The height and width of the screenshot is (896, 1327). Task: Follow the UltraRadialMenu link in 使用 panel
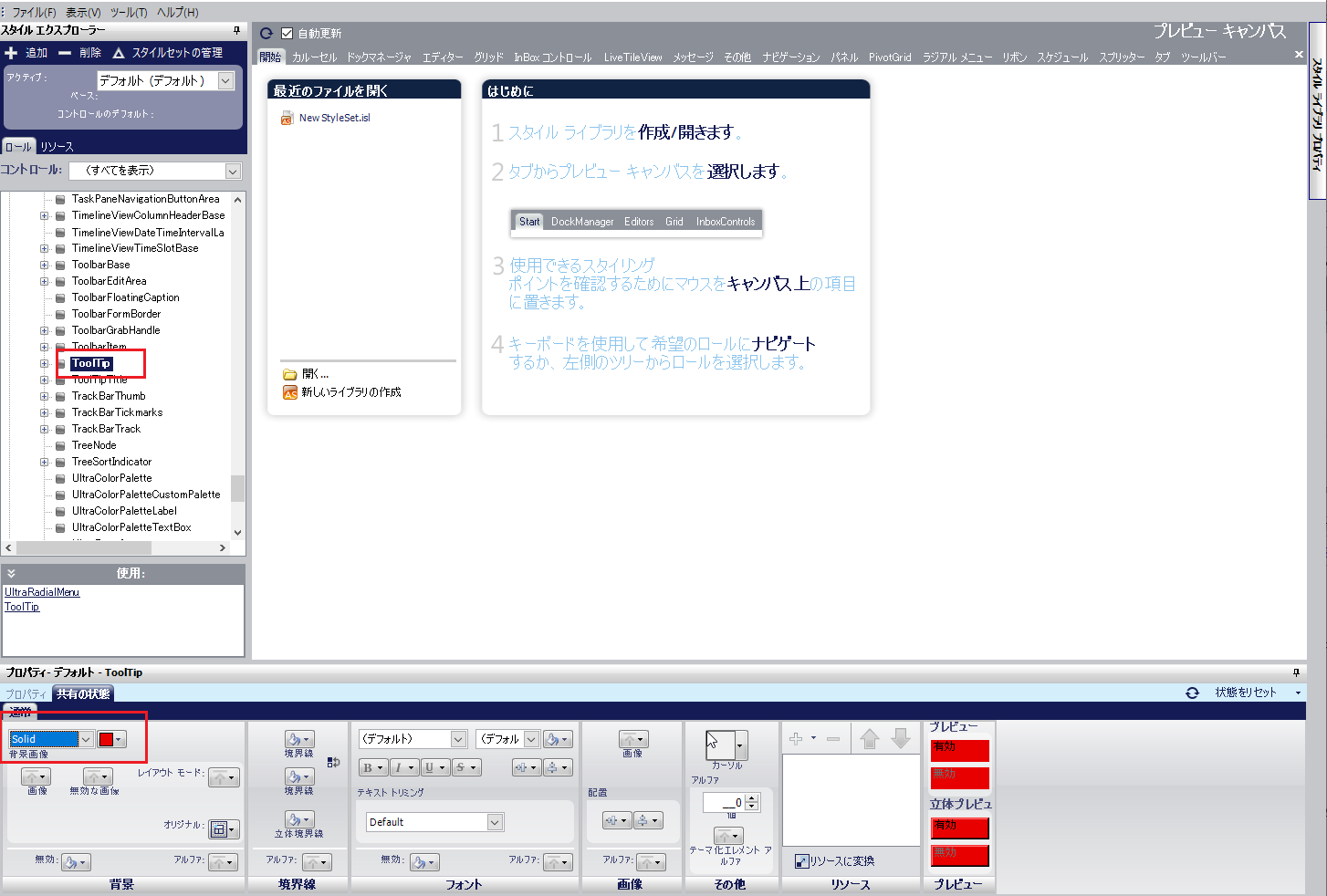pos(41,591)
